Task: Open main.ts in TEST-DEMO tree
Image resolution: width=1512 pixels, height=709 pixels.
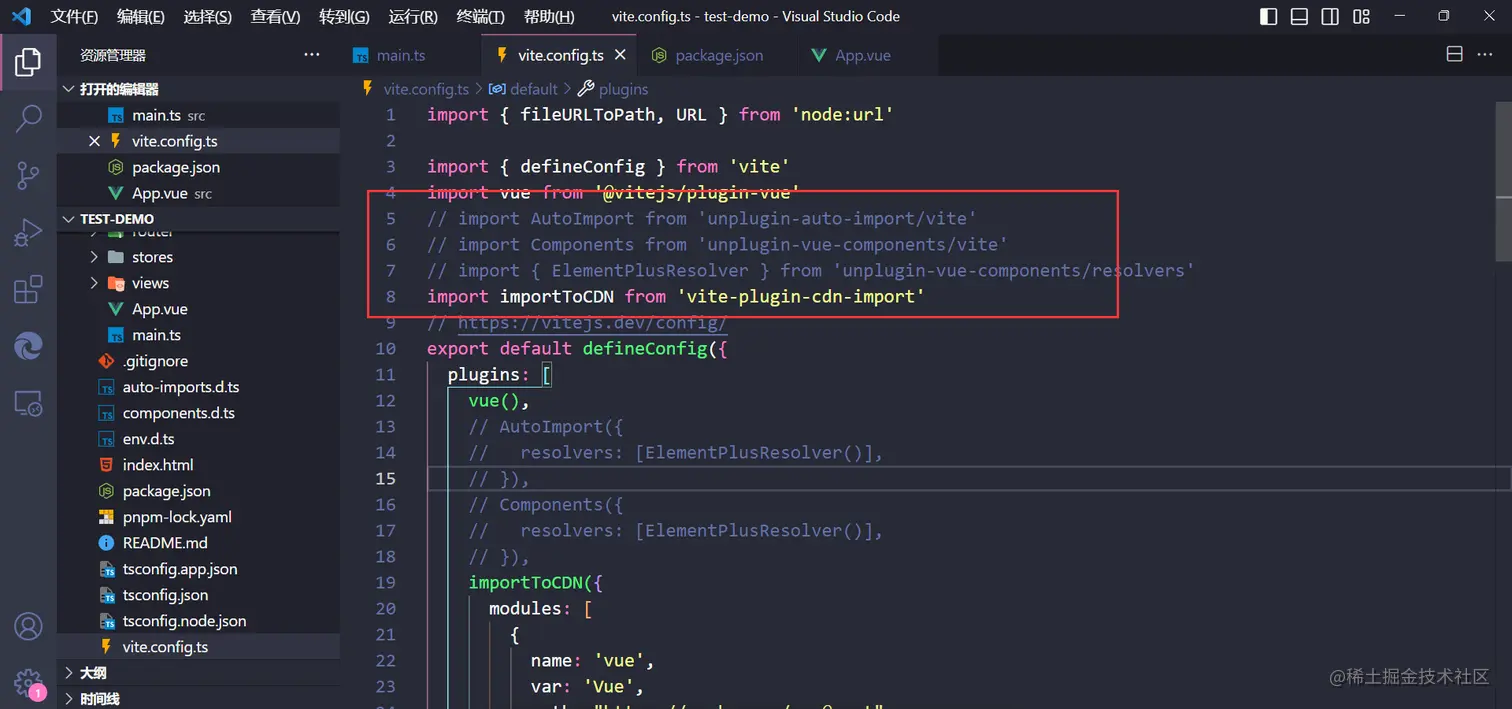Action: point(199,335)
